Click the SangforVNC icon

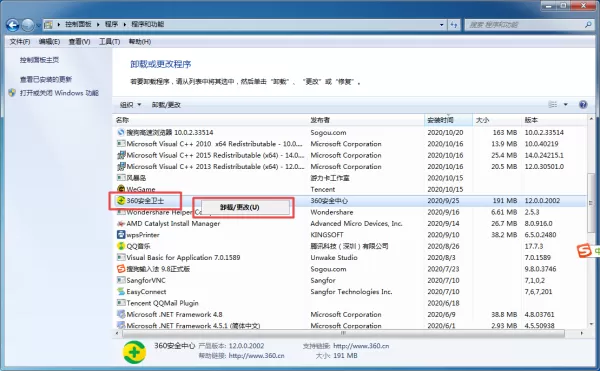[121, 280]
